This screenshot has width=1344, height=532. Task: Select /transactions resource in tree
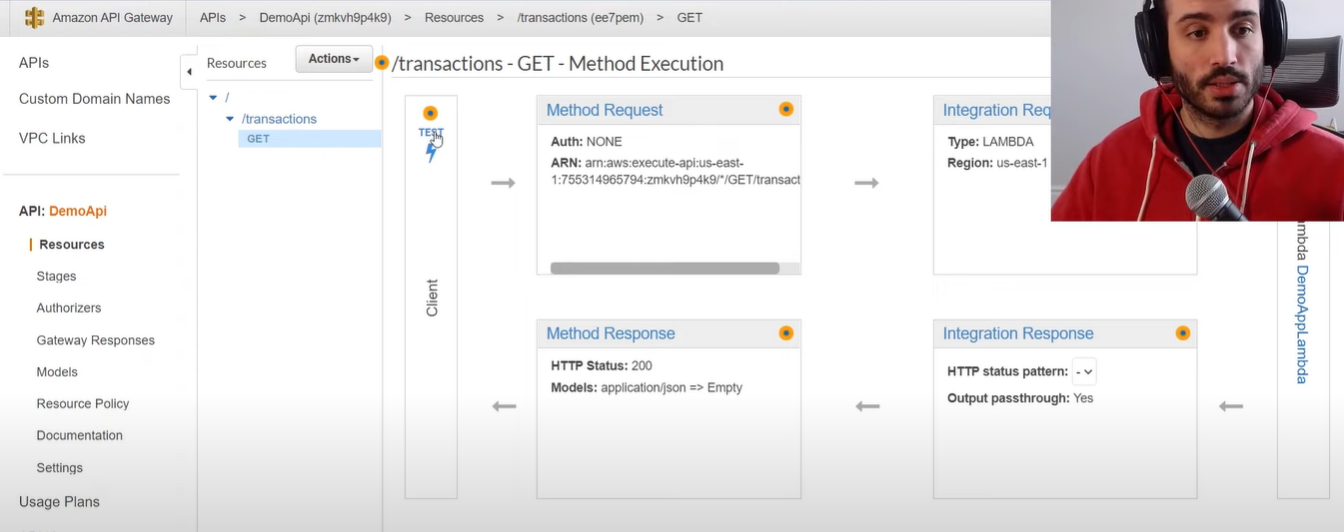[279, 119]
